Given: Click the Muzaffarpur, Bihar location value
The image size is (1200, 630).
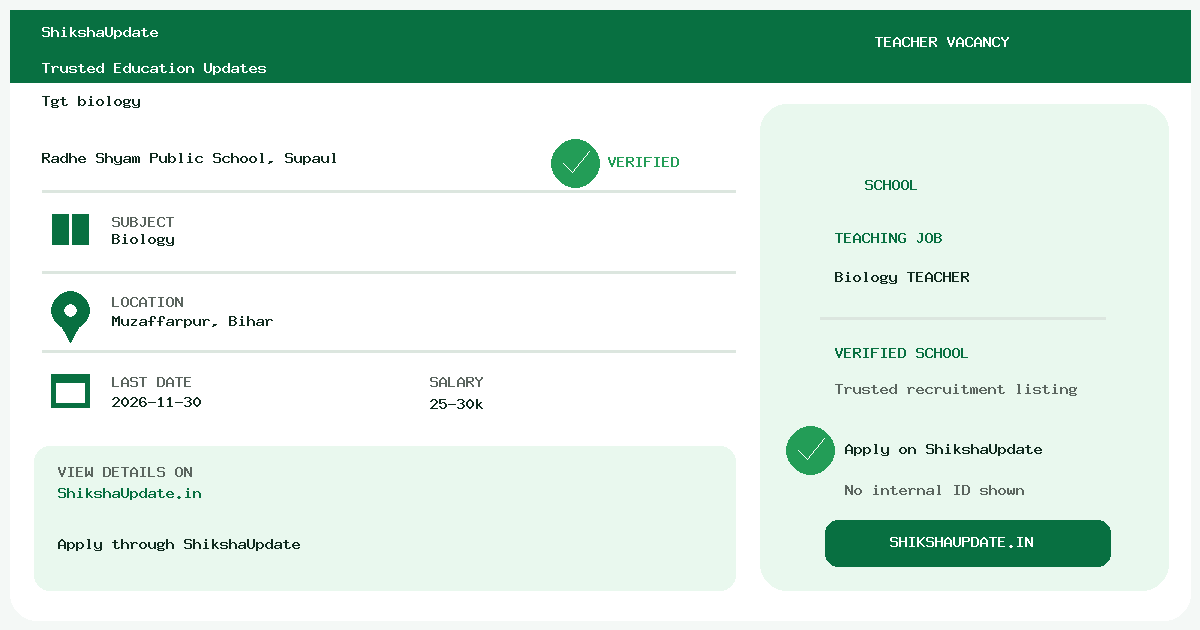Looking at the screenshot, I should pyautogui.click(x=192, y=322).
